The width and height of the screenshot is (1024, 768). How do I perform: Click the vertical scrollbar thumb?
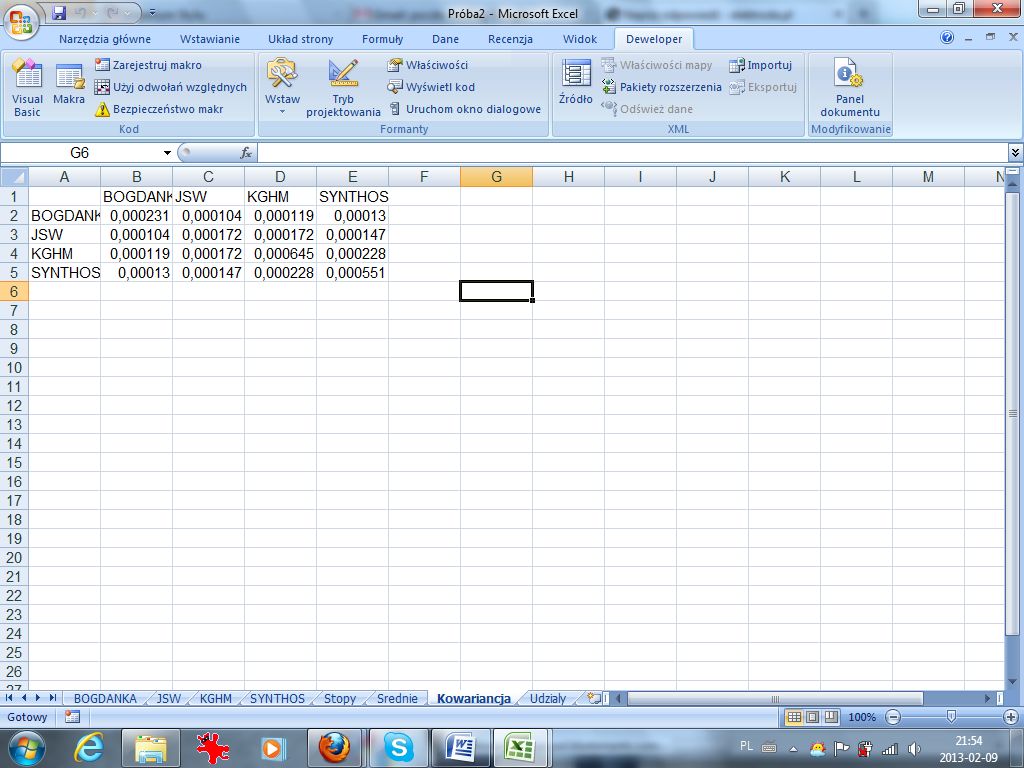(1013, 413)
